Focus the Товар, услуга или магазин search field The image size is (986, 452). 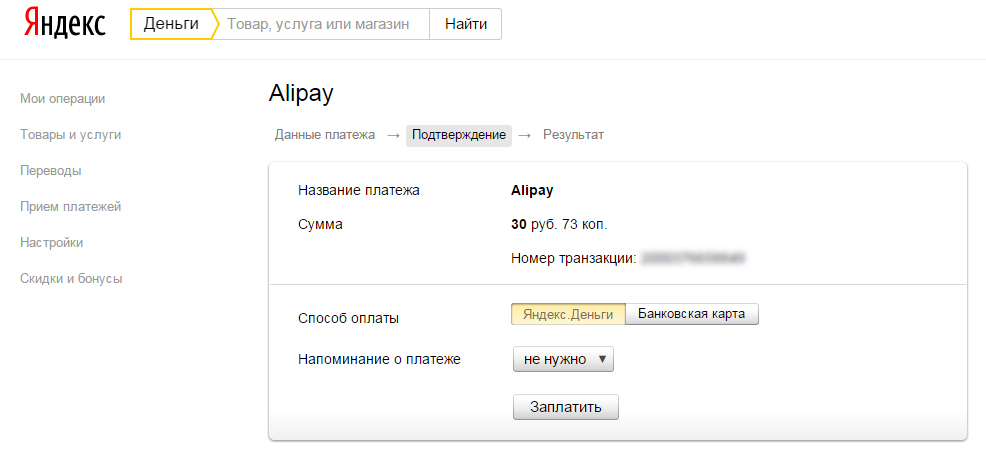pos(321,24)
